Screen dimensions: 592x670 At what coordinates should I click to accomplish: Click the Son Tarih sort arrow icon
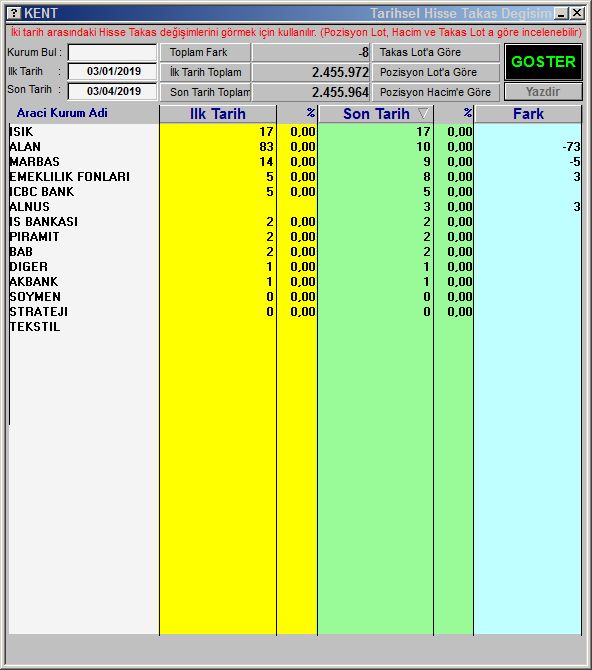tap(423, 114)
